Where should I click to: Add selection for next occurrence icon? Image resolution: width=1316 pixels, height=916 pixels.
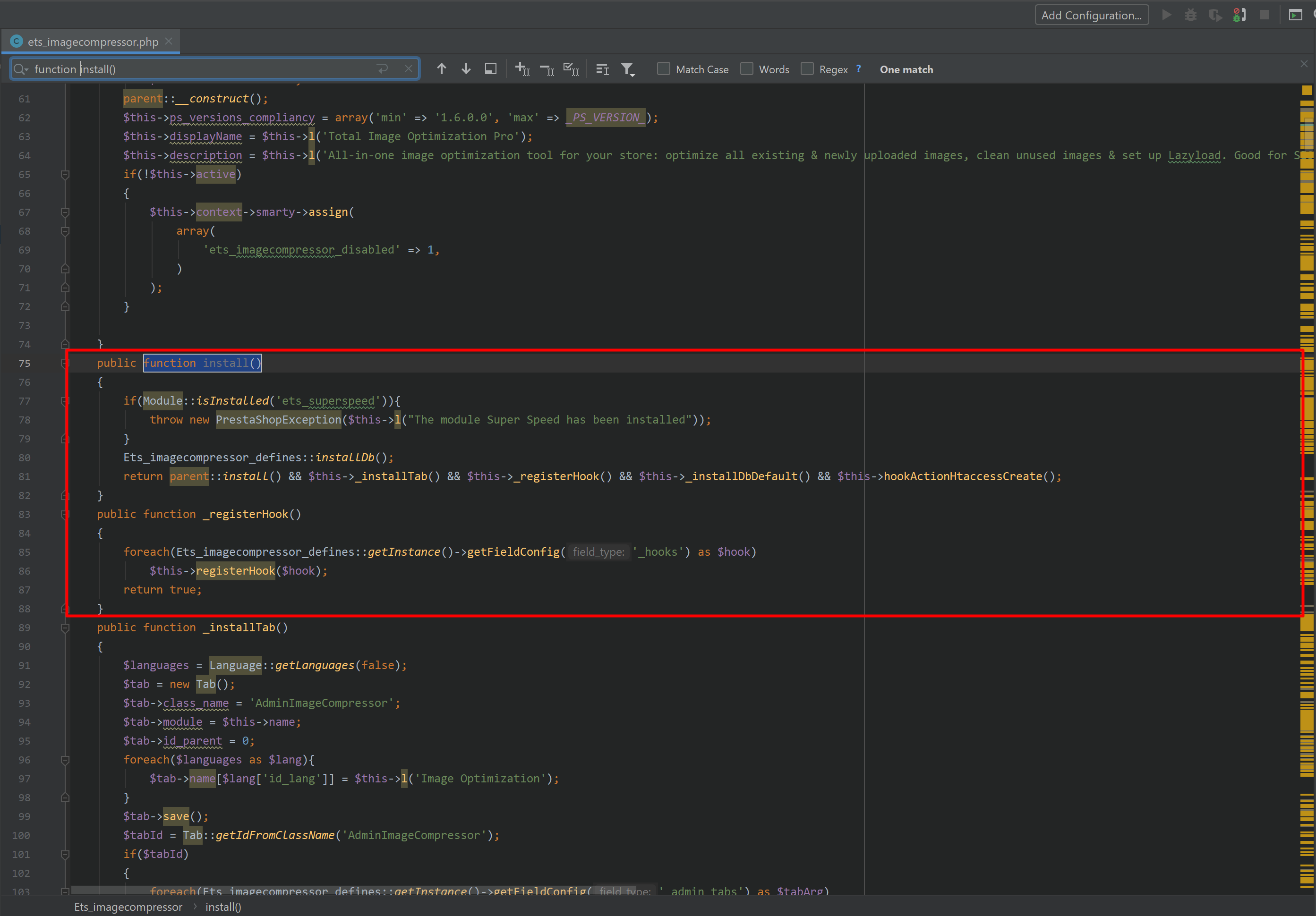point(522,69)
